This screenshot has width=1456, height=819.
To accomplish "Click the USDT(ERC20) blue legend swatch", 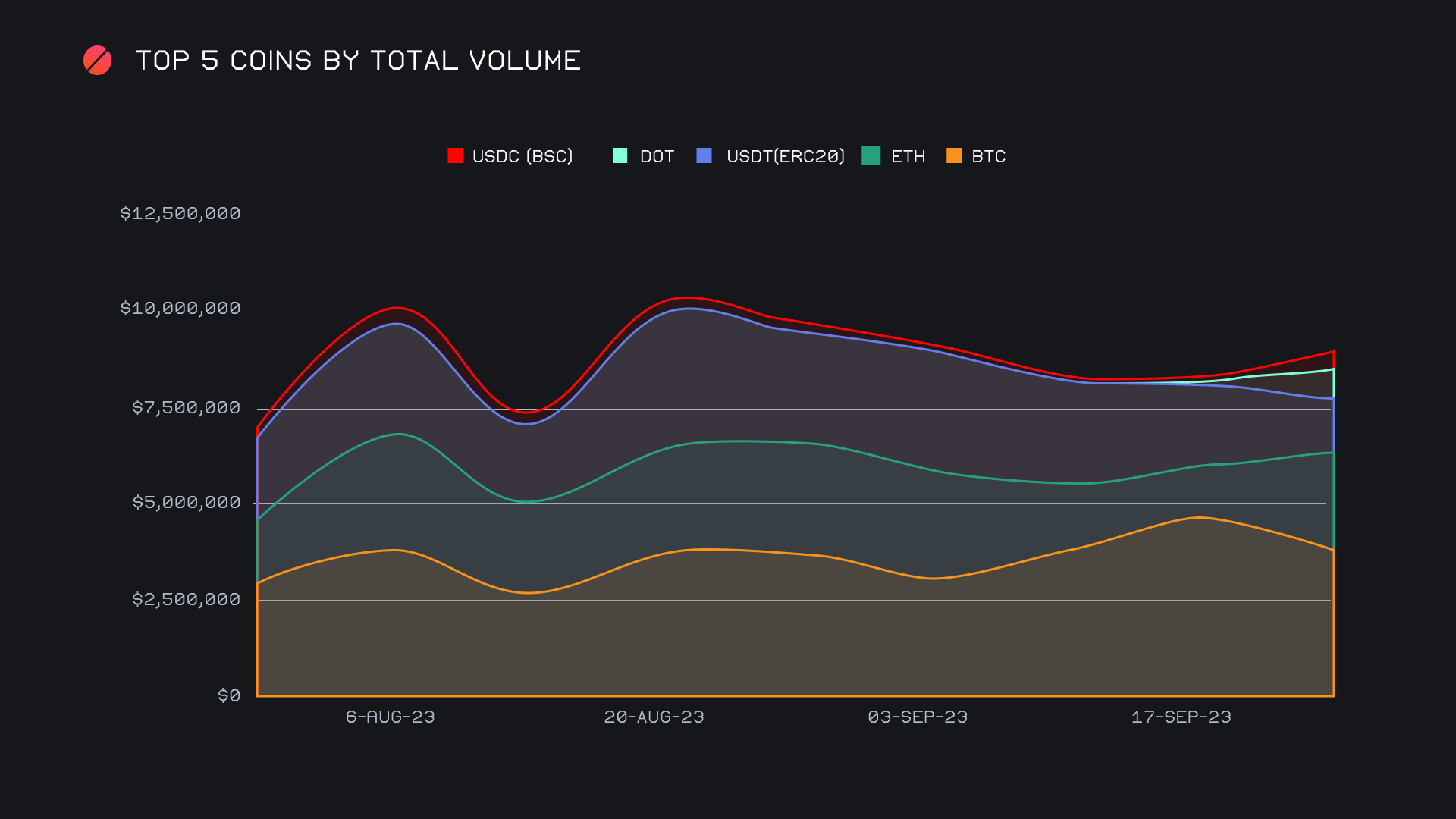I will pos(704,155).
